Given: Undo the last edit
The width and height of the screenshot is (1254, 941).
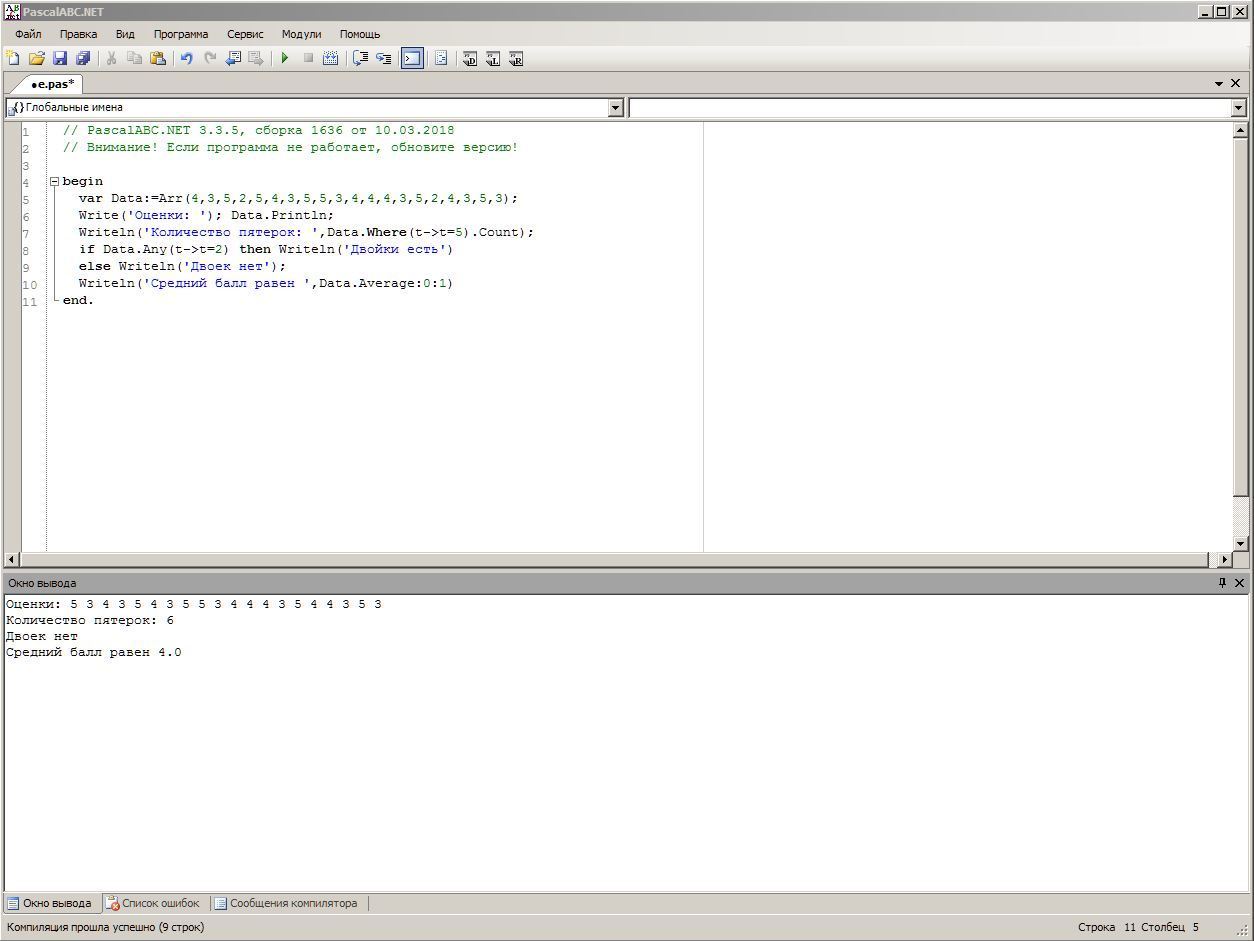Looking at the screenshot, I should 186,59.
